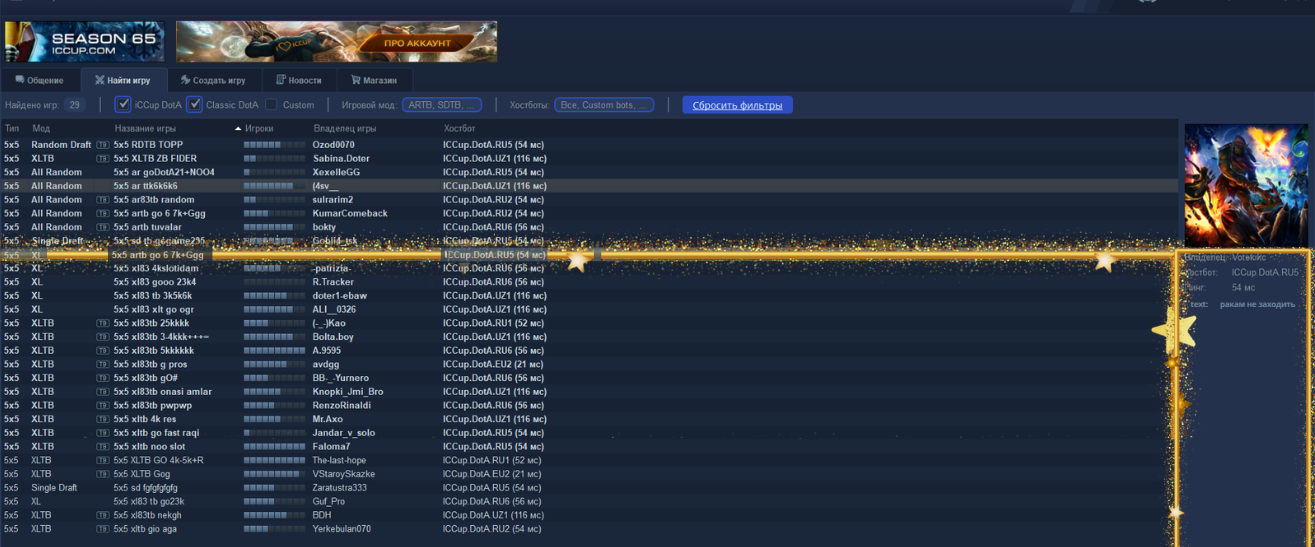Screen dimensions: 1315x547
Task: Click player slots bar for ar goDotA21+NOO4
Action: tap(275, 172)
